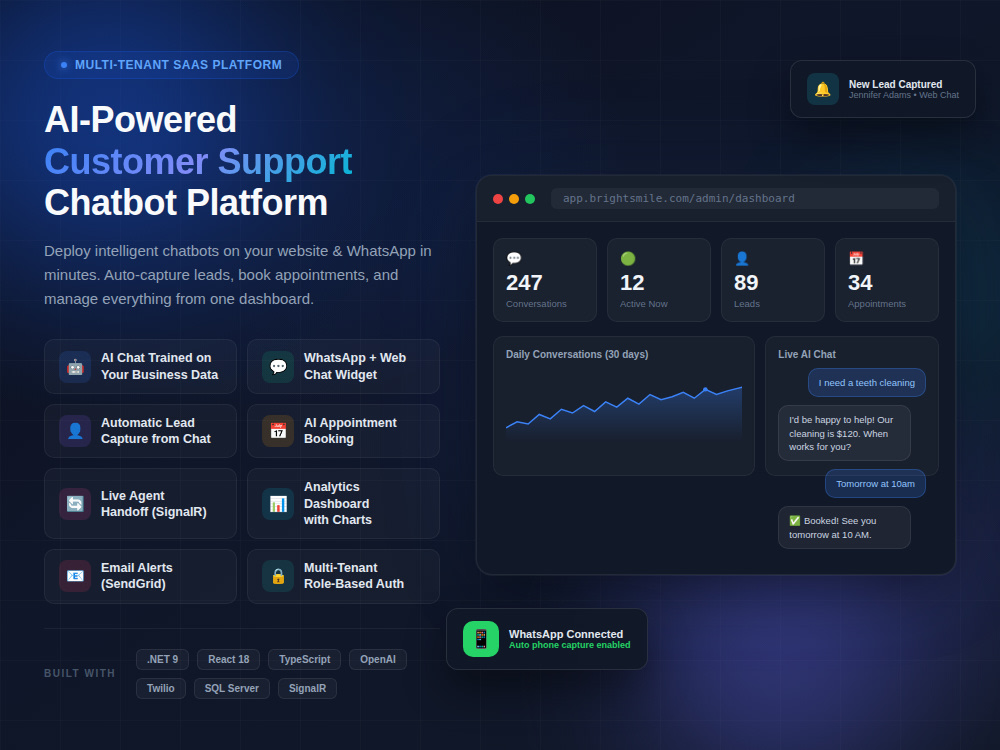Select the .NET 9 tech tag
This screenshot has width=1000, height=750.
[x=163, y=659]
